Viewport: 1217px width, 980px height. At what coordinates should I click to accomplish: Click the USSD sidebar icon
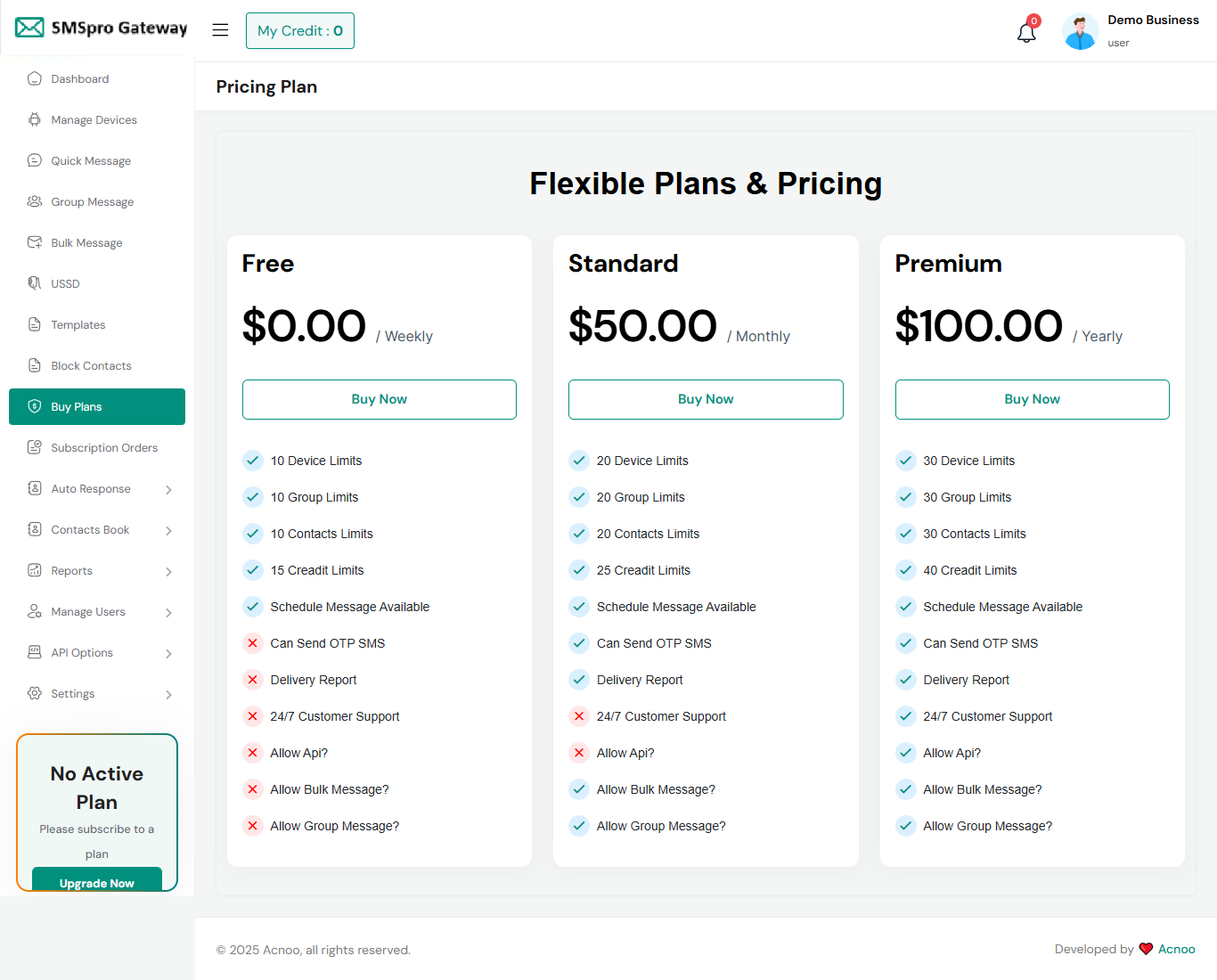click(35, 283)
